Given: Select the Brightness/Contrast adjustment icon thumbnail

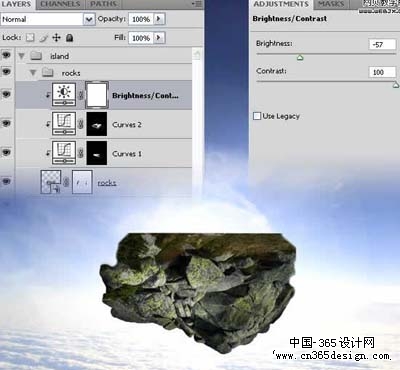Looking at the screenshot, I should click(64, 95).
